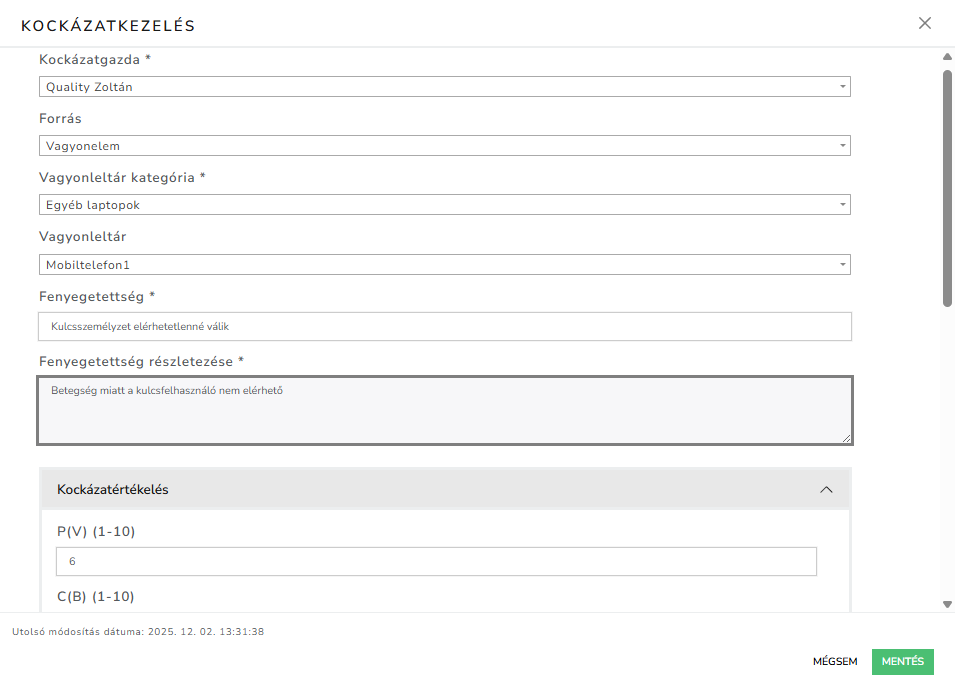Click the dropdown arrow next to Quality Zoltán
Screen dimensions: 955x689
click(x=841, y=86)
